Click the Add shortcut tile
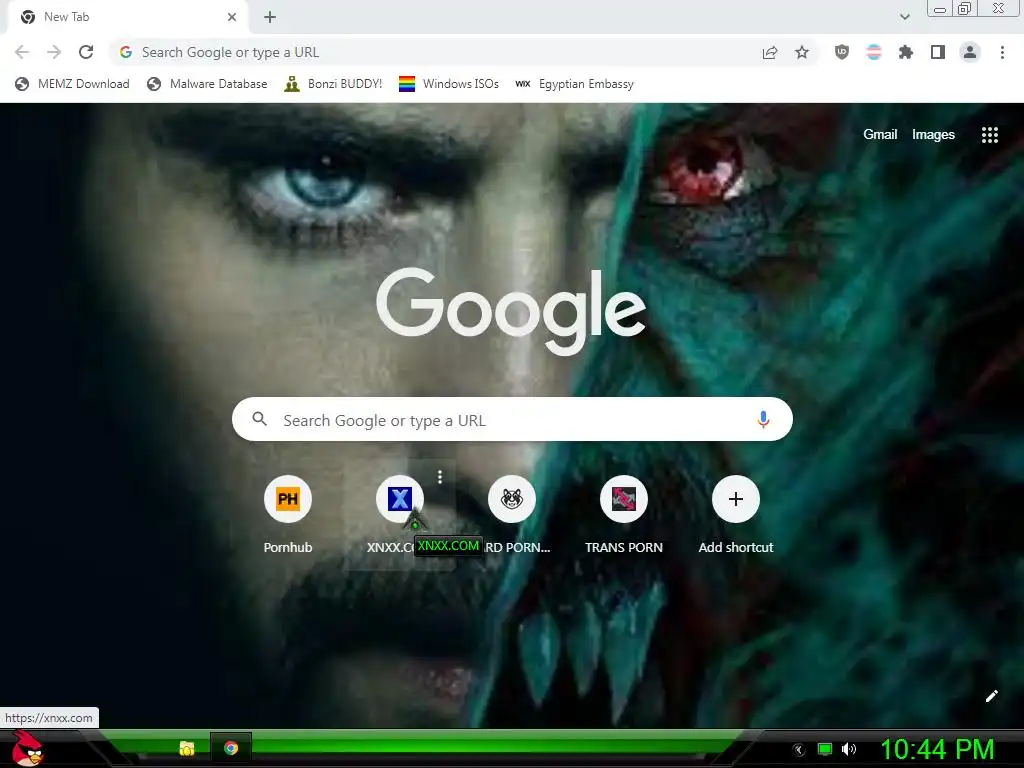 point(735,515)
